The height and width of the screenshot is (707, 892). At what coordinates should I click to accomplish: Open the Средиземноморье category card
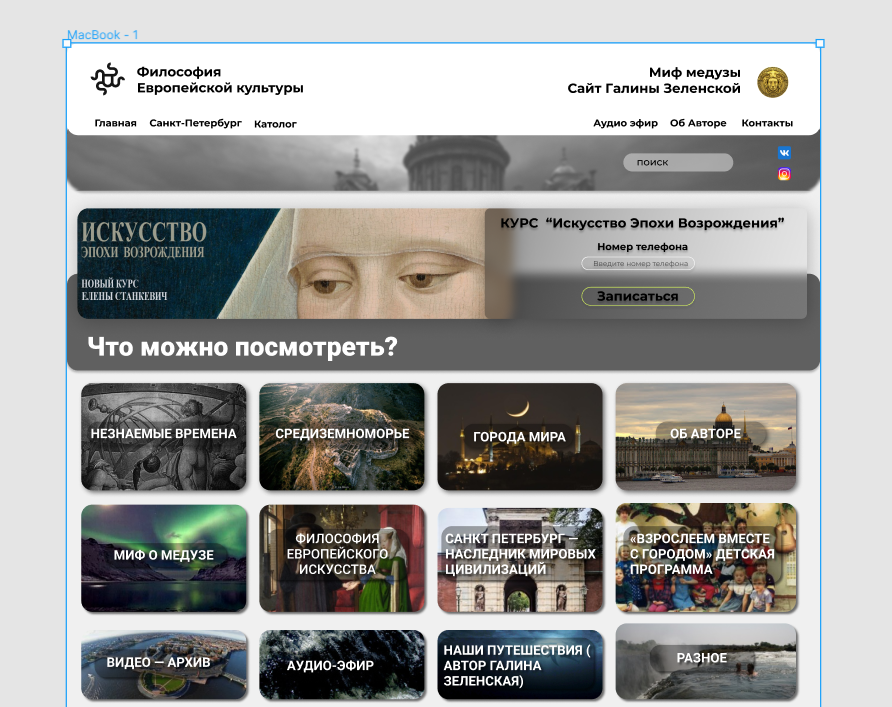click(341, 436)
